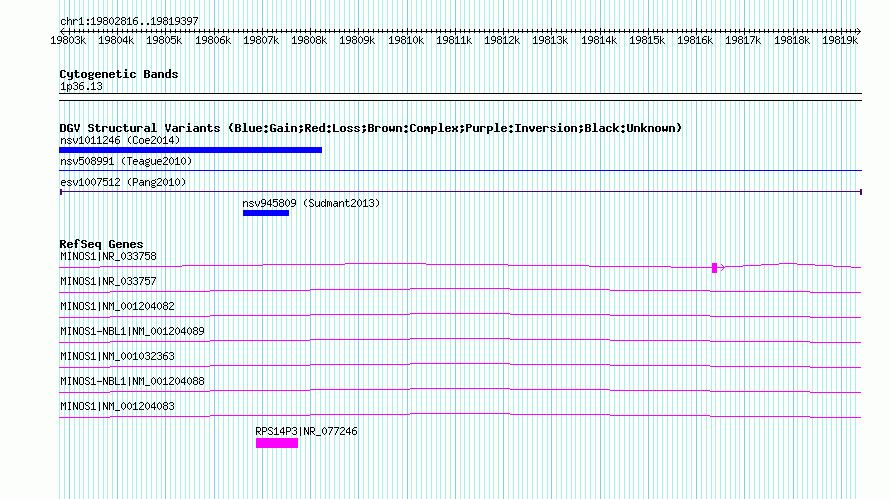The image size is (890, 499).
Task: Click the 19816k ruler tick label
Action: tap(695, 40)
